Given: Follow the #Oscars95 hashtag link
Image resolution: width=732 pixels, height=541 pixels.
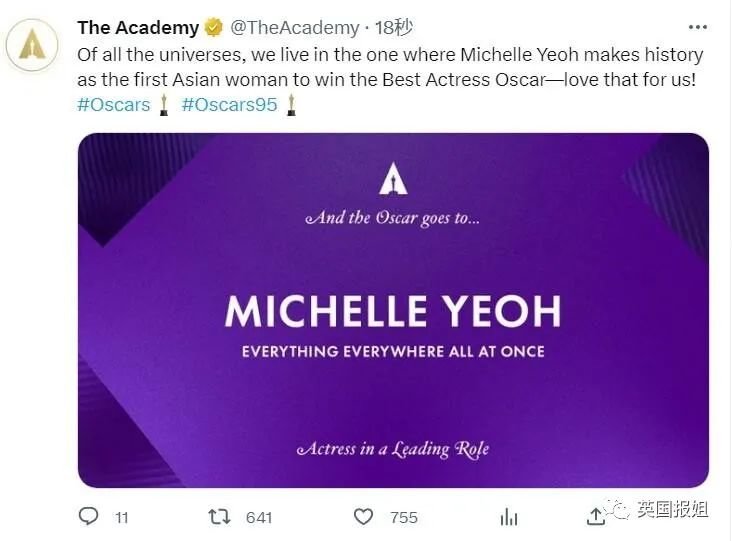Looking at the screenshot, I should [x=229, y=104].
